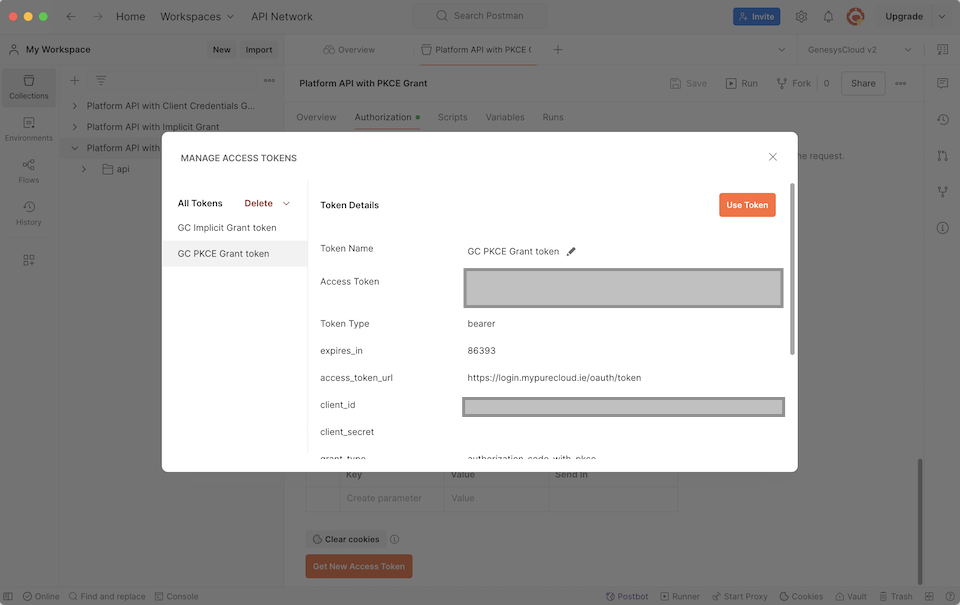Open the Delete dropdown for tokens
The width and height of the screenshot is (960, 605).
tap(266, 202)
